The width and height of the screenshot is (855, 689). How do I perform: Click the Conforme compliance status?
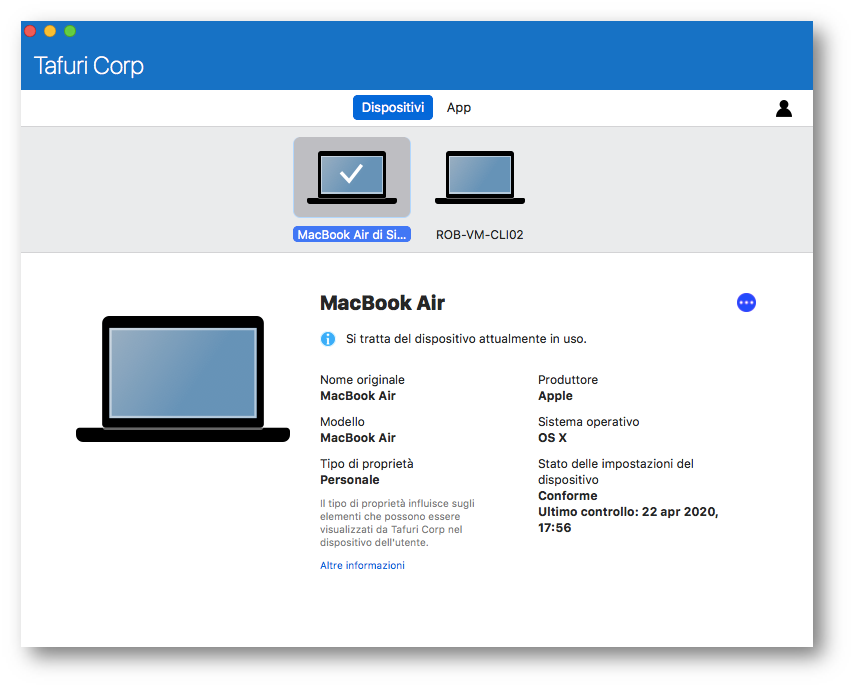point(568,495)
